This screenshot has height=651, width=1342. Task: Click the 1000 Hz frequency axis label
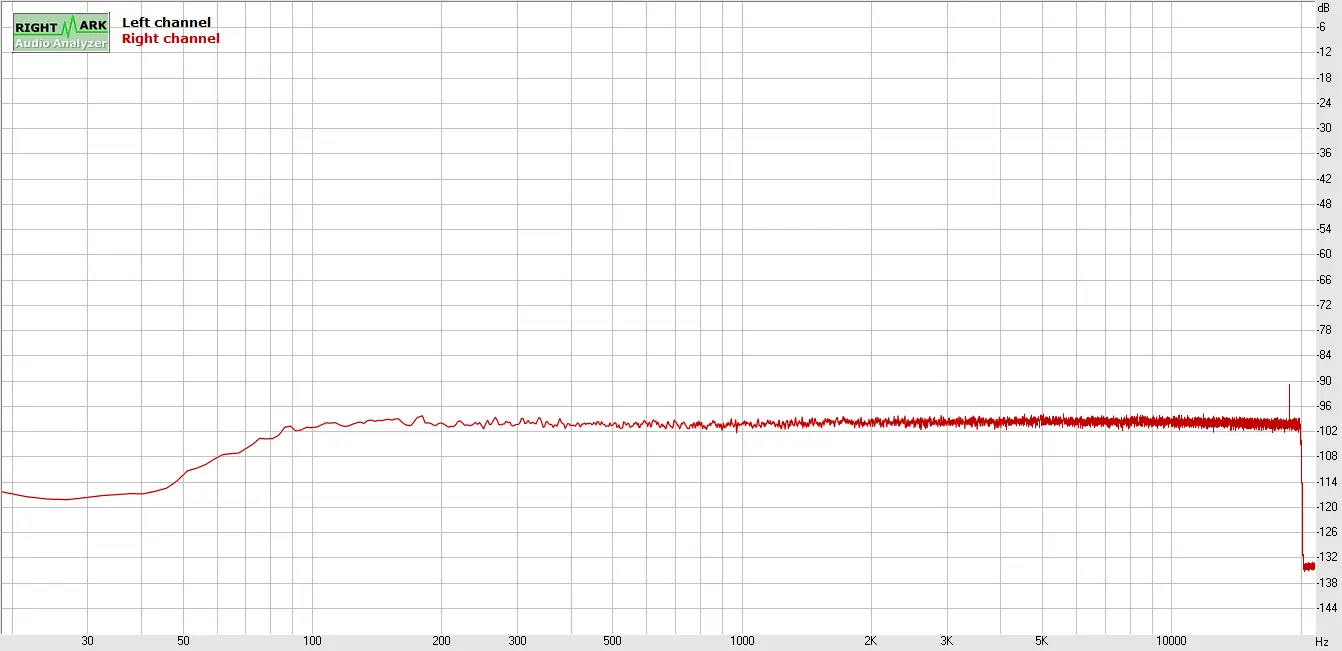(742, 641)
